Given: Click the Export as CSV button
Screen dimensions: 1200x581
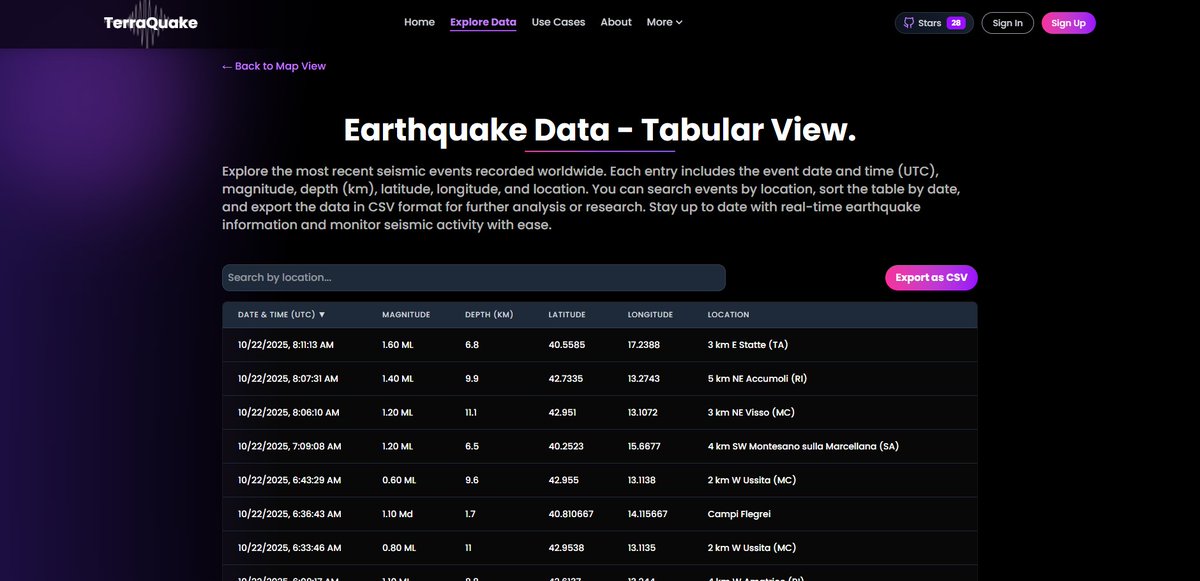Looking at the screenshot, I should (x=931, y=277).
